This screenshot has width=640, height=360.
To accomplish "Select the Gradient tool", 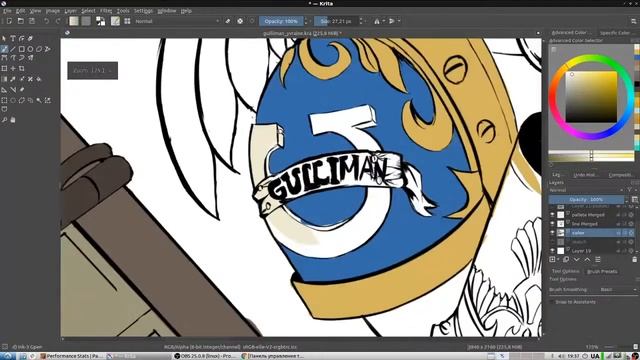I will click(4, 79).
